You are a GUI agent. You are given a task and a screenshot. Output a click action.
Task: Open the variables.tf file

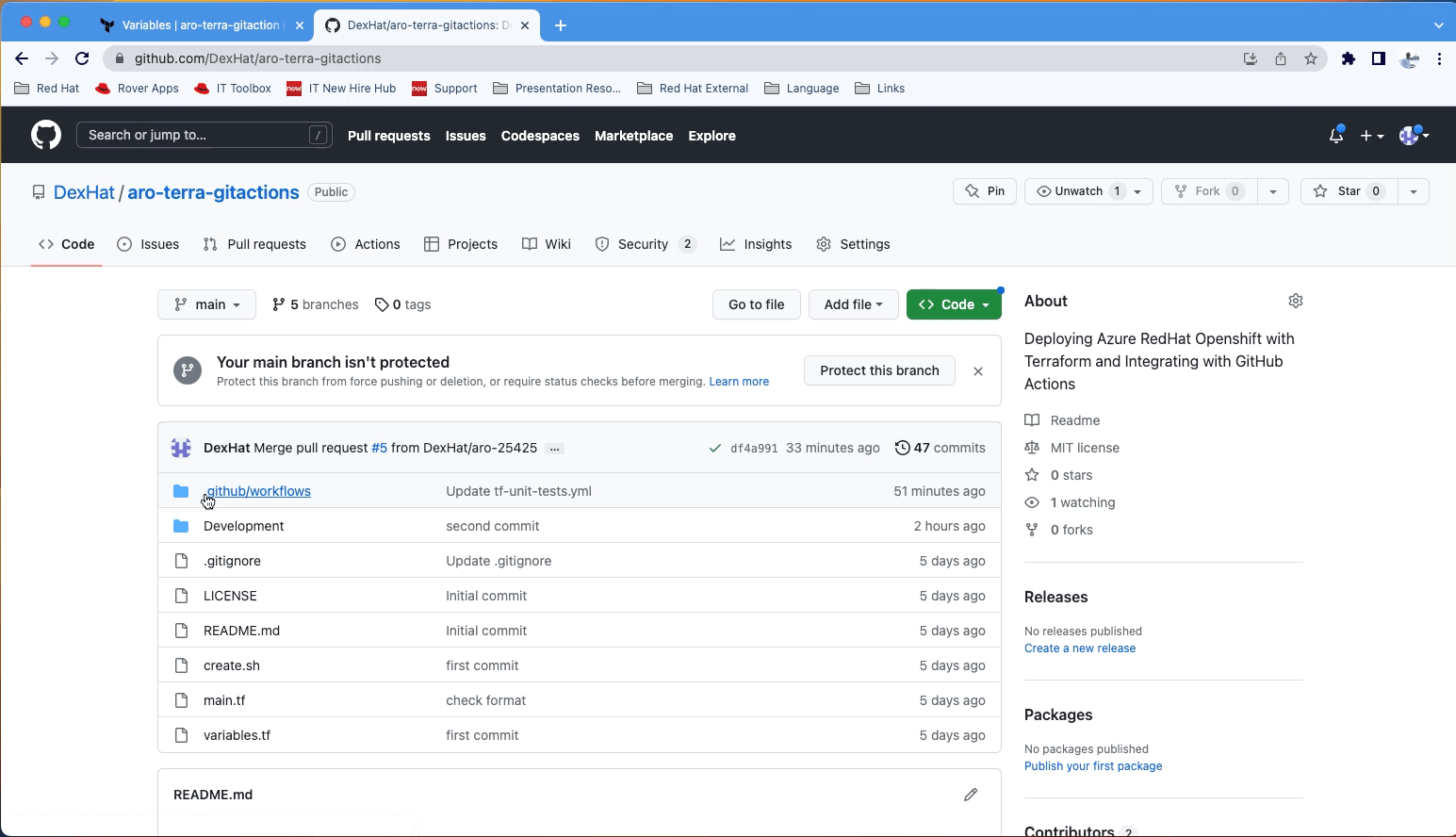pos(237,735)
